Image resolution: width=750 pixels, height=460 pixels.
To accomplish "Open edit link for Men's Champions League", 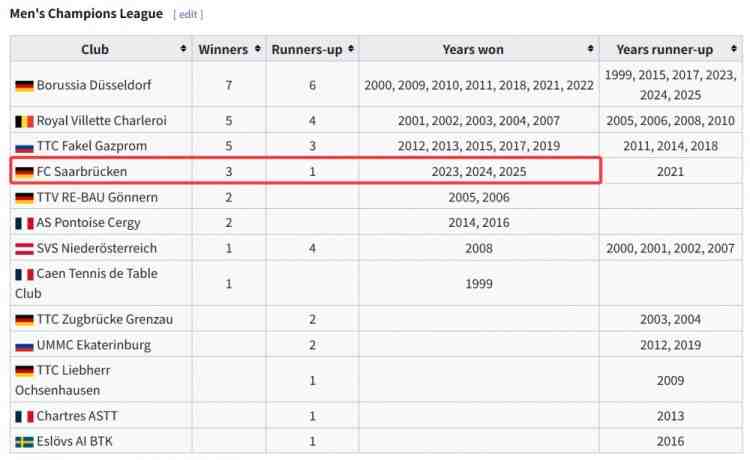I will 188,14.
